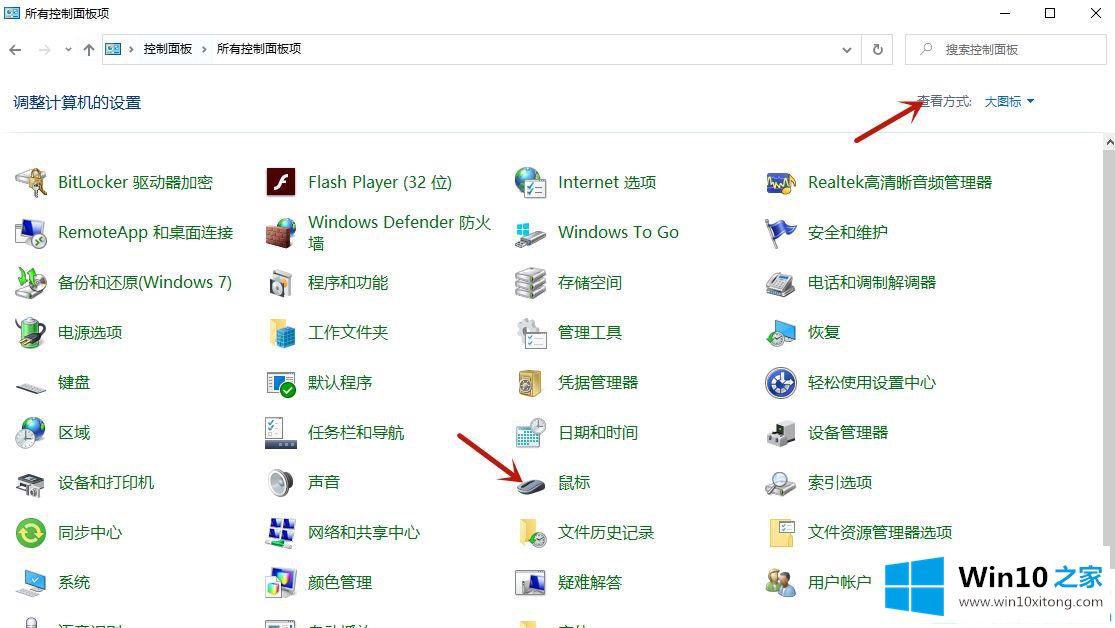Open the 存储空间 drives icon
Screen dimensions: 1115x628
pyautogui.click(x=530, y=283)
